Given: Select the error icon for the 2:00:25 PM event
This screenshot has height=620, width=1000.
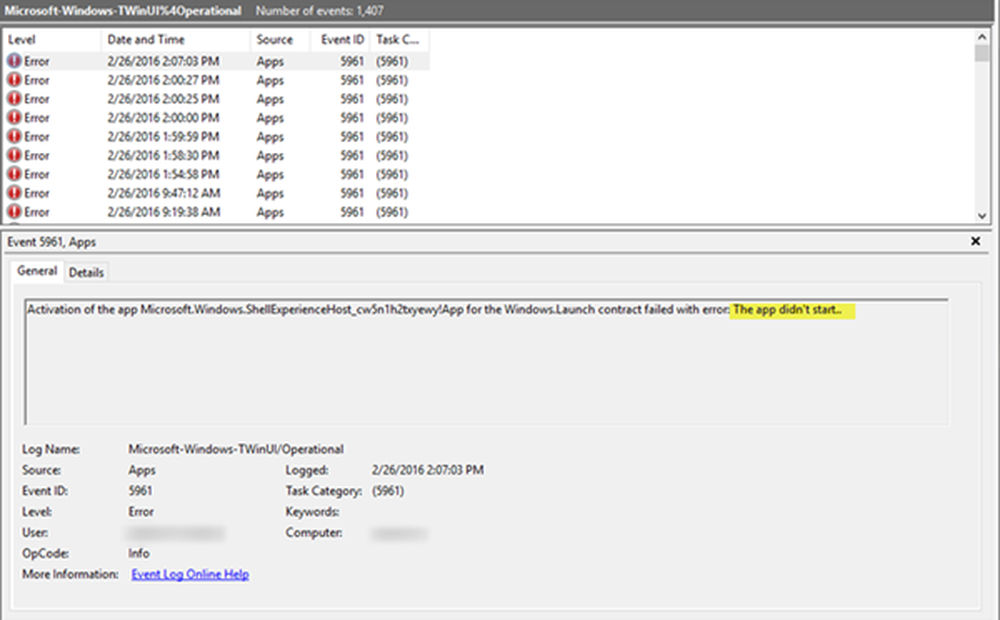Looking at the screenshot, I should tap(14, 99).
